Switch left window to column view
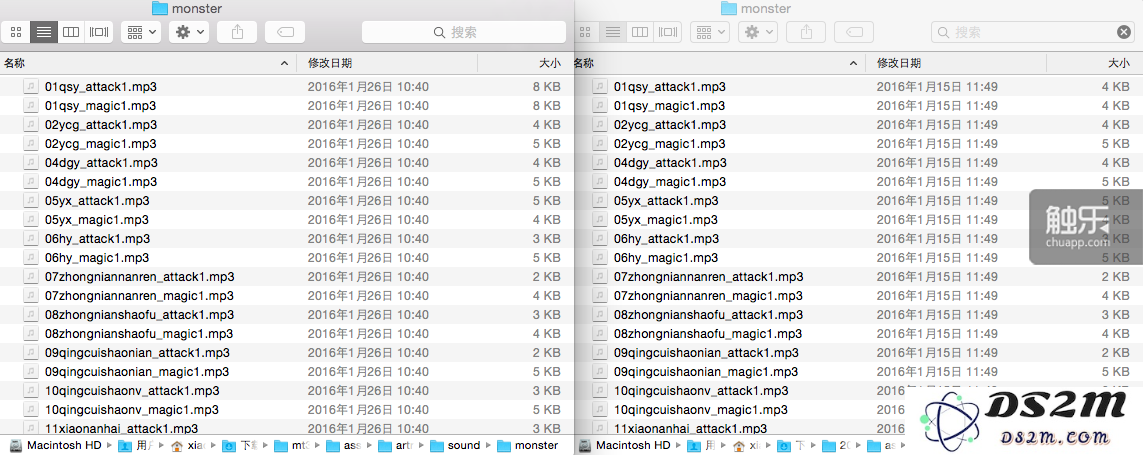Viewport: 1143px width, 455px height. [71, 32]
